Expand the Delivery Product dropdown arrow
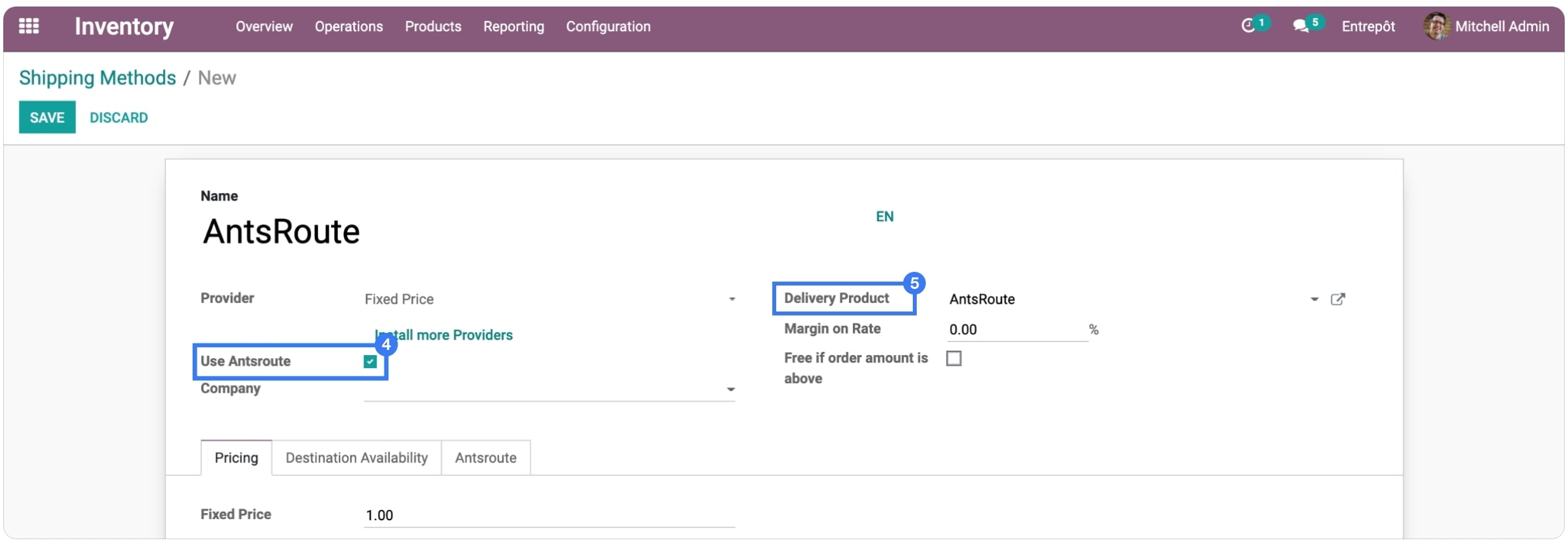Viewport: 1568px width, 545px height. (1314, 299)
